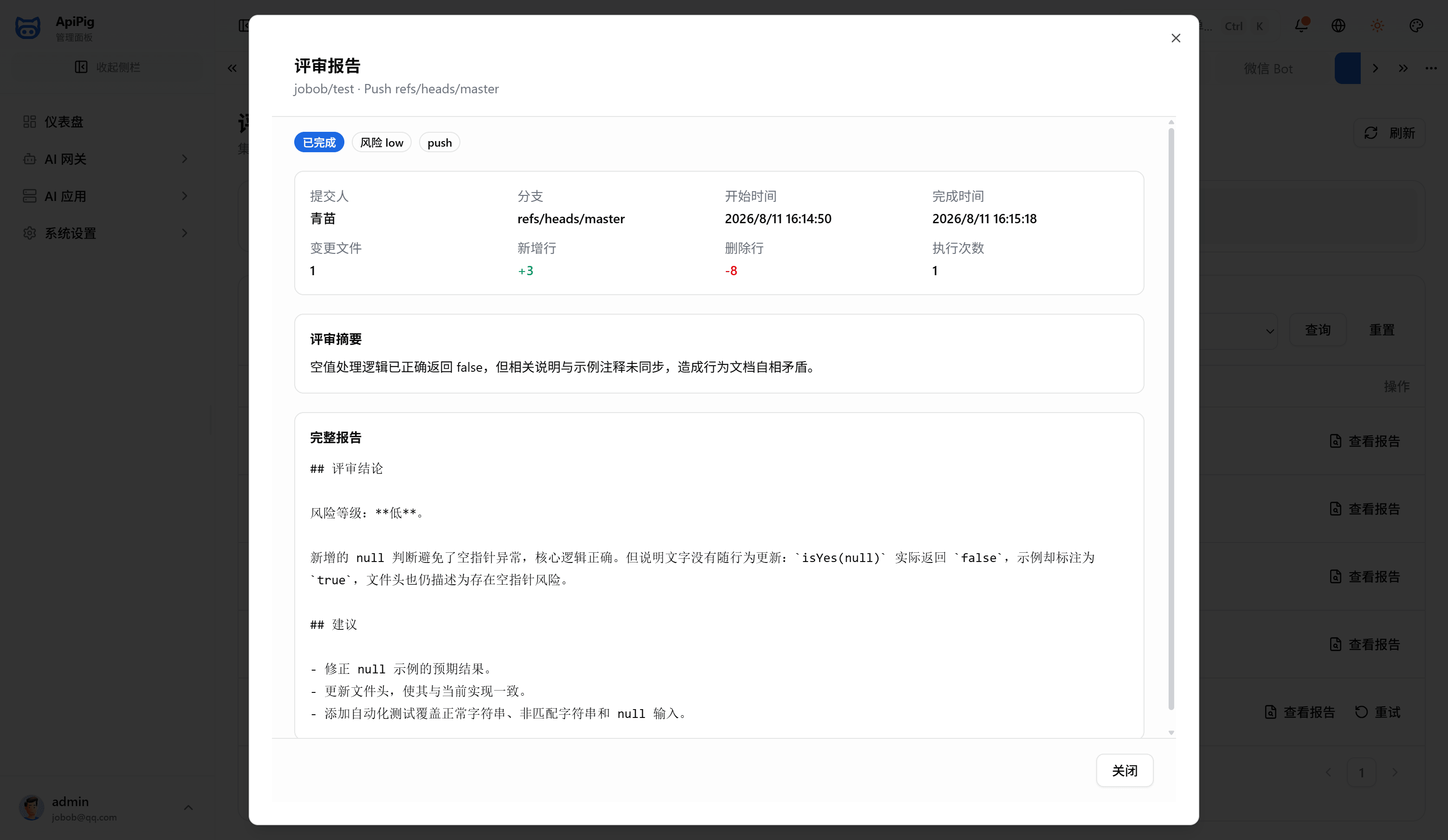The image size is (1448, 840).
Task: Open the ApiPig logo in the sidebar
Action: point(27,27)
